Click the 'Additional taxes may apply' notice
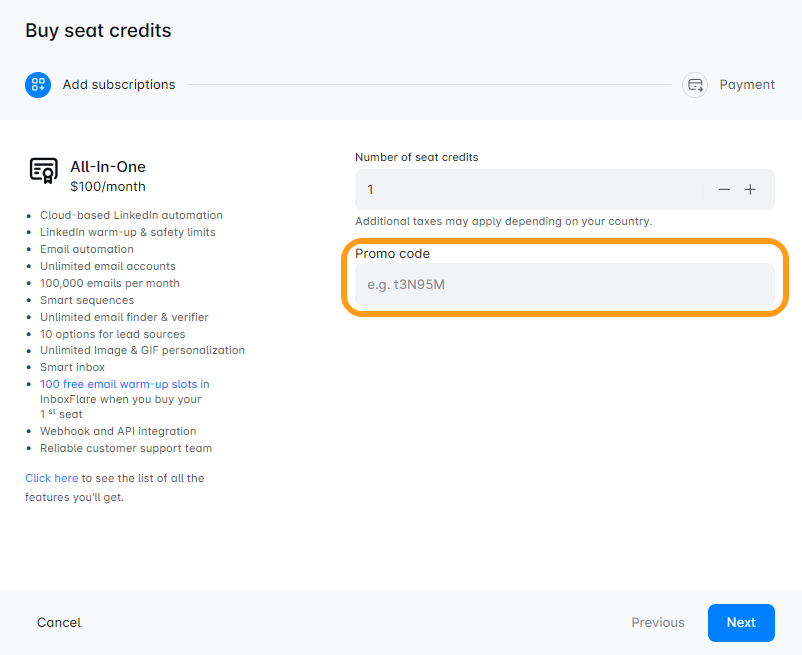This screenshot has width=802, height=655. (503, 221)
